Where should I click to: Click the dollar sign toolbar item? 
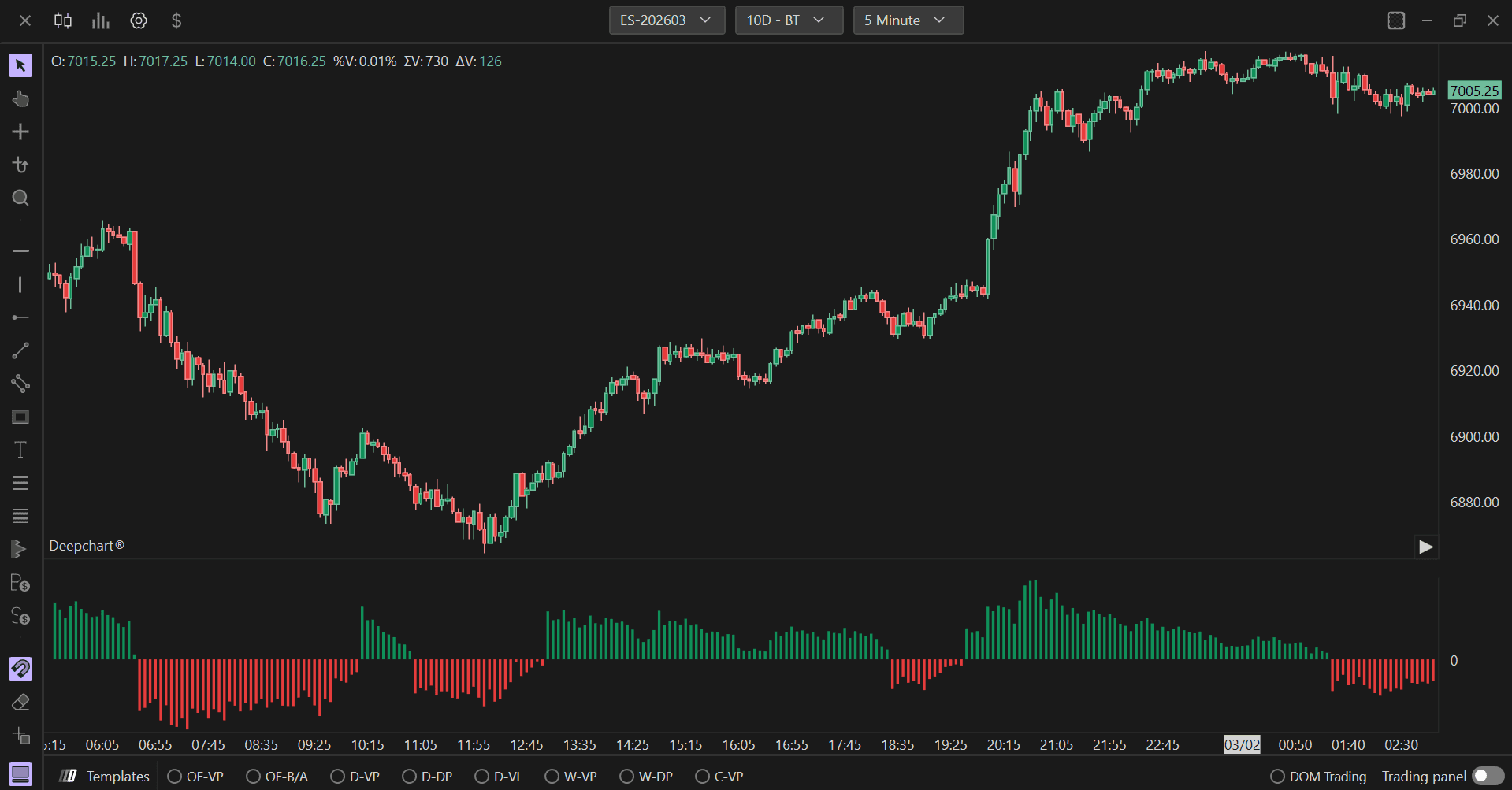tap(176, 20)
